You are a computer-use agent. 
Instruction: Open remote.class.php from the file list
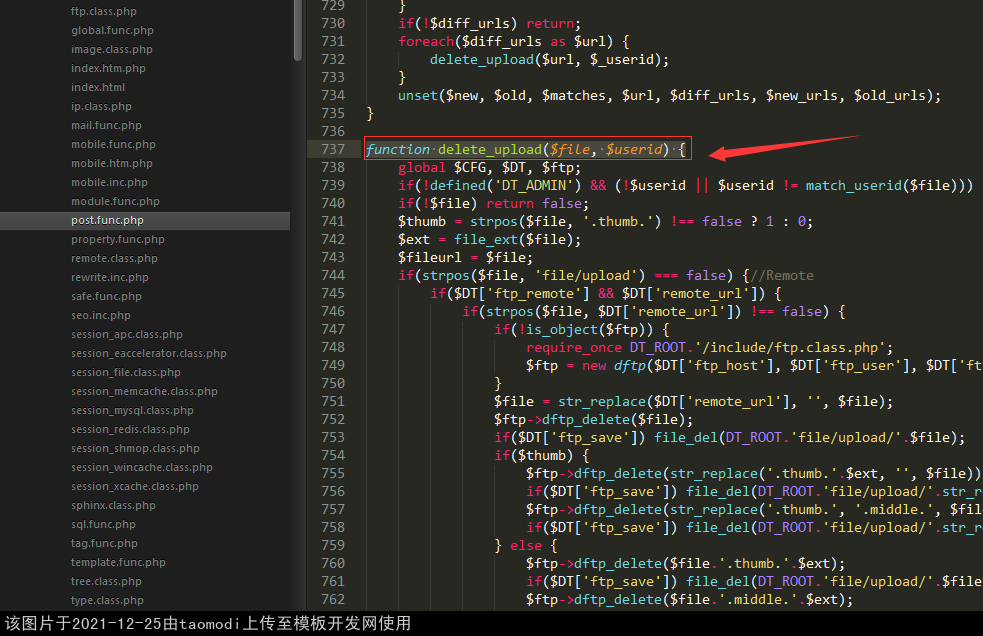[114, 258]
